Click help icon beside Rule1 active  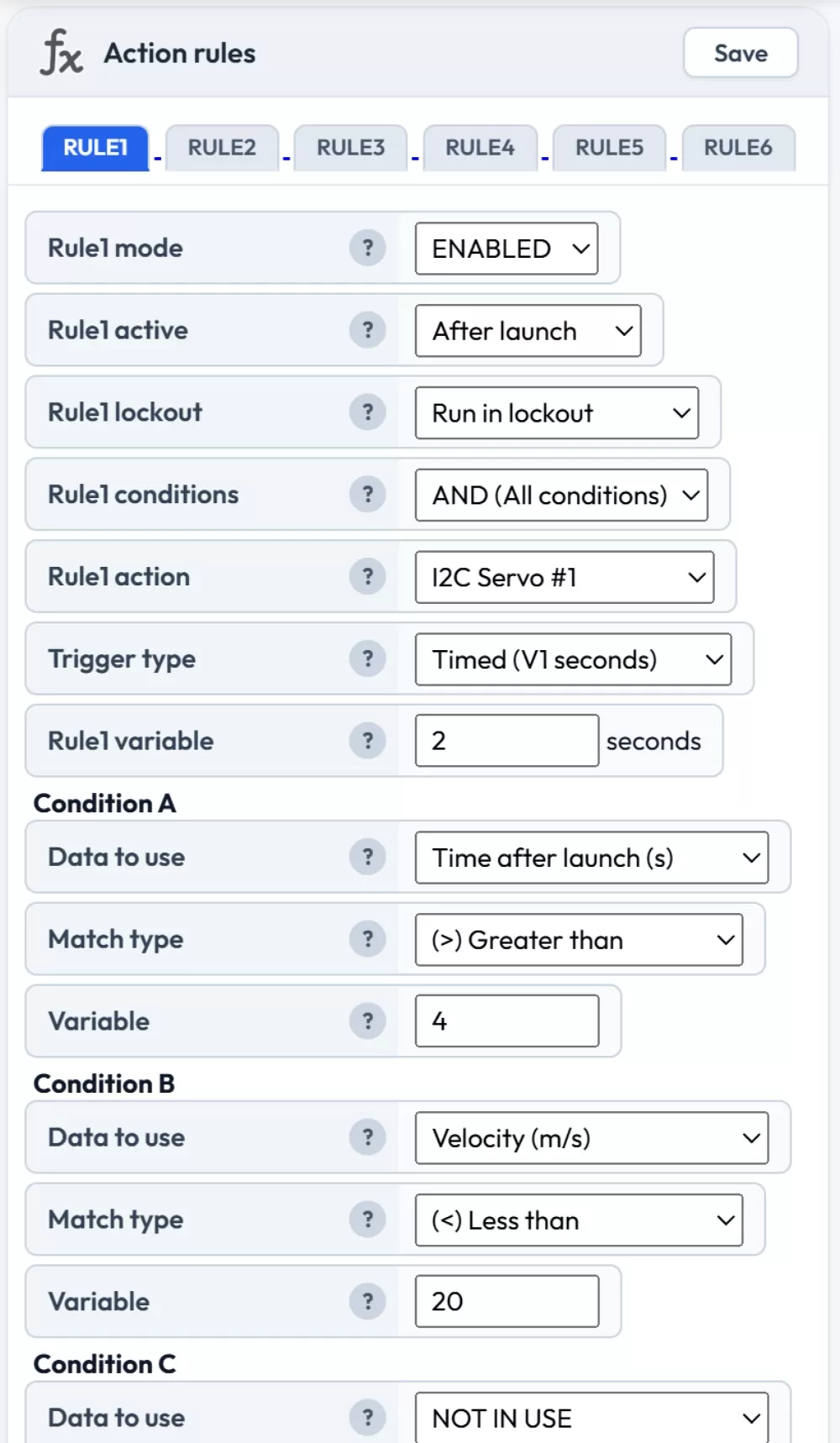(x=367, y=330)
